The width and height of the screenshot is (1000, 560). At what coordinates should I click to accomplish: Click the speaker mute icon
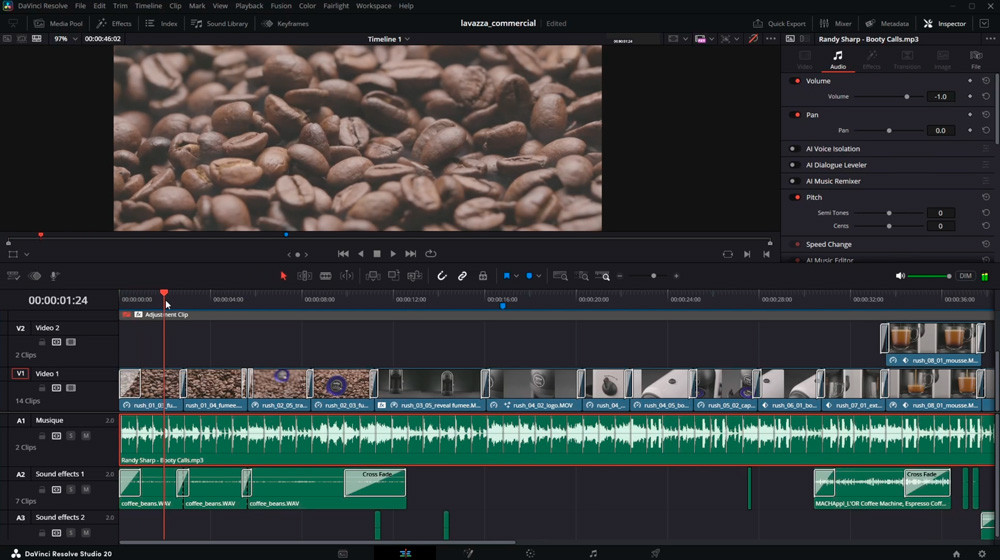pyautogui.click(x=900, y=276)
